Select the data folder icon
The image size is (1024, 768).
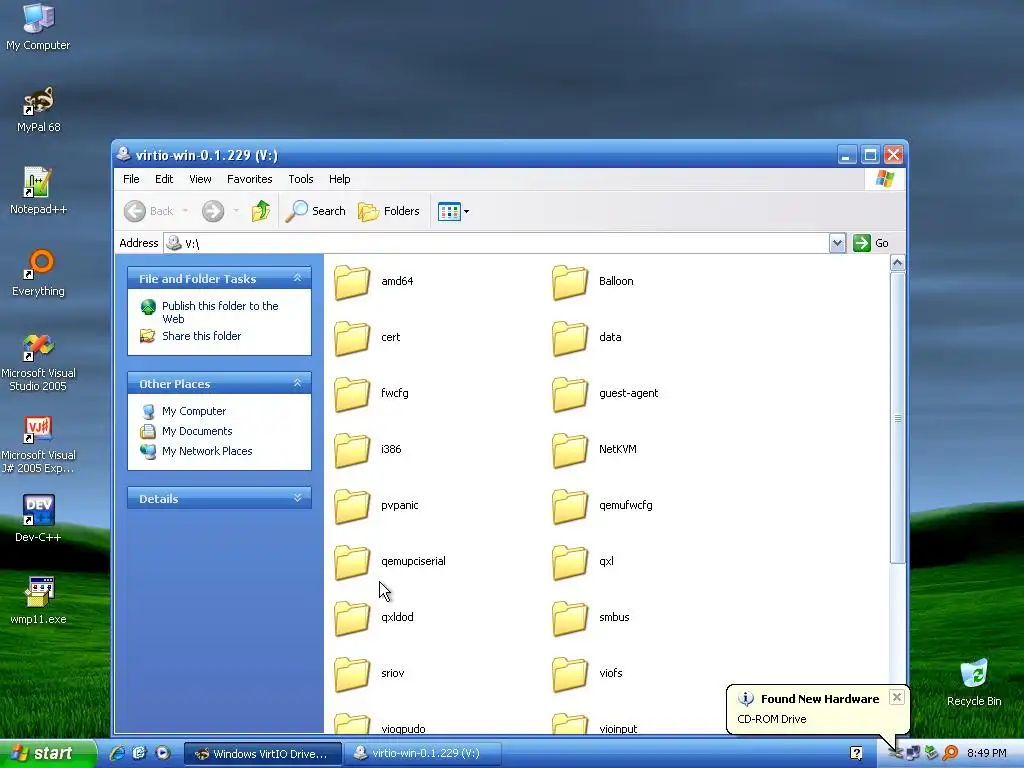[569, 338]
